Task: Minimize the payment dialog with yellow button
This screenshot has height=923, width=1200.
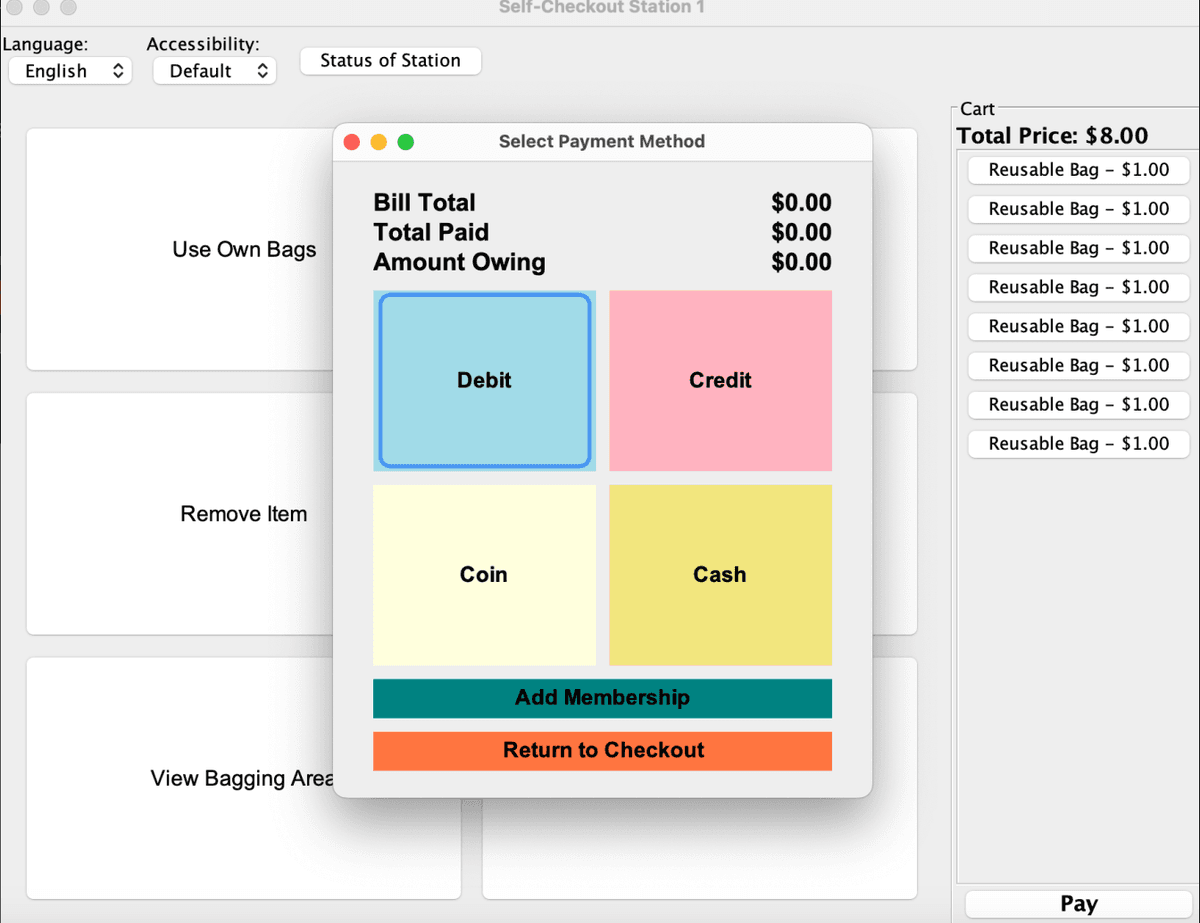Action: coord(379,142)
